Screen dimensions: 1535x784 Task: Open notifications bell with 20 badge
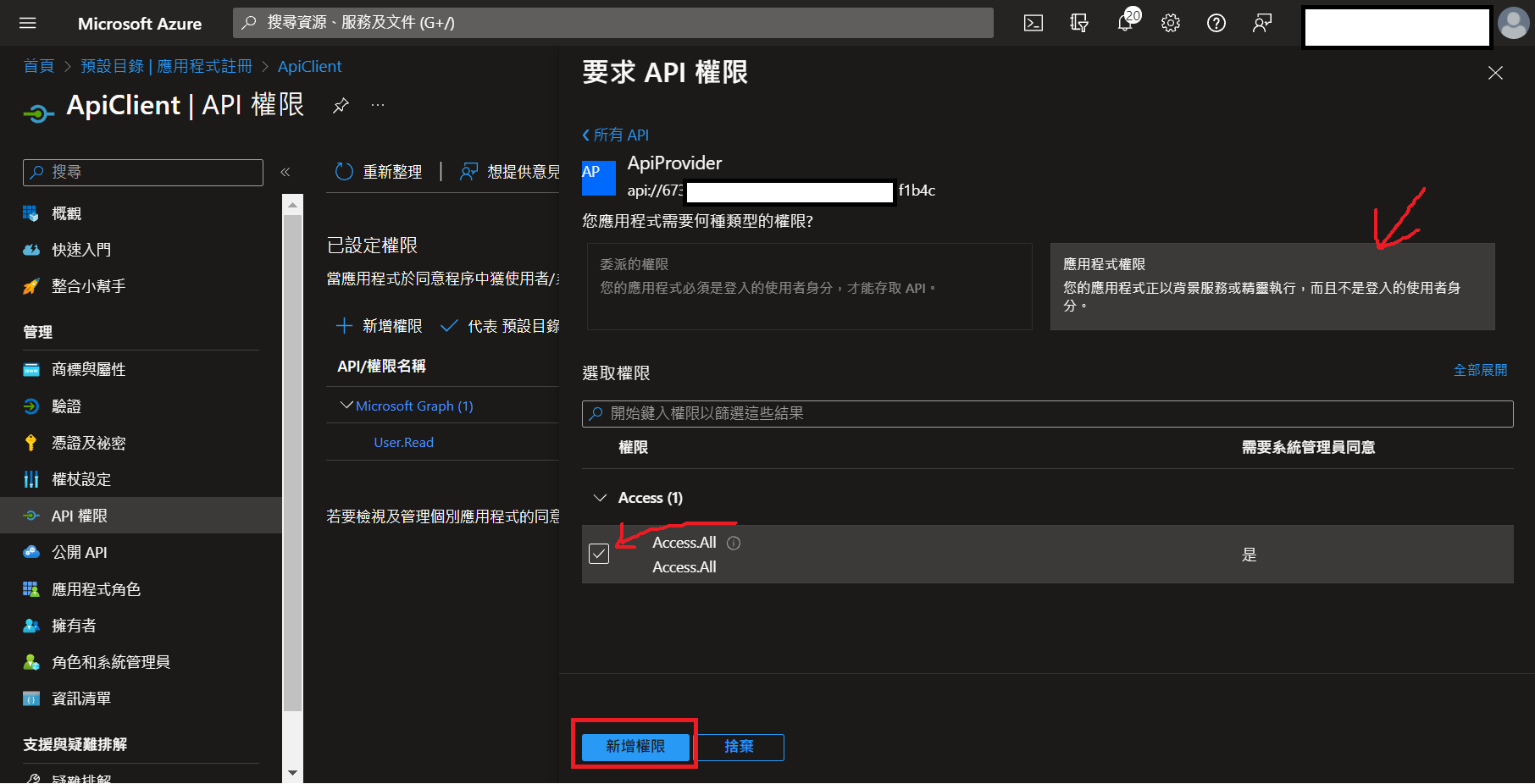[1126, 22]
